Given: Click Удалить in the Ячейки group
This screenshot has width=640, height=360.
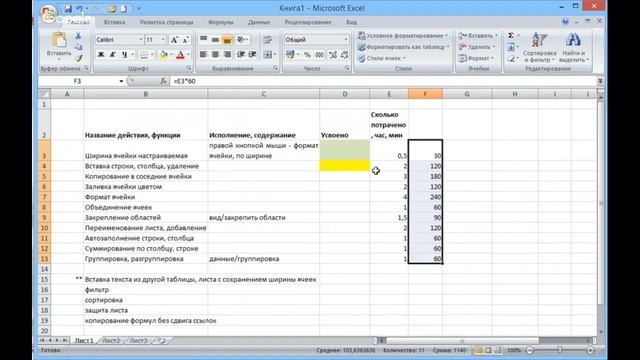Looking at the screenshot, I should click(x=476, y=47).
